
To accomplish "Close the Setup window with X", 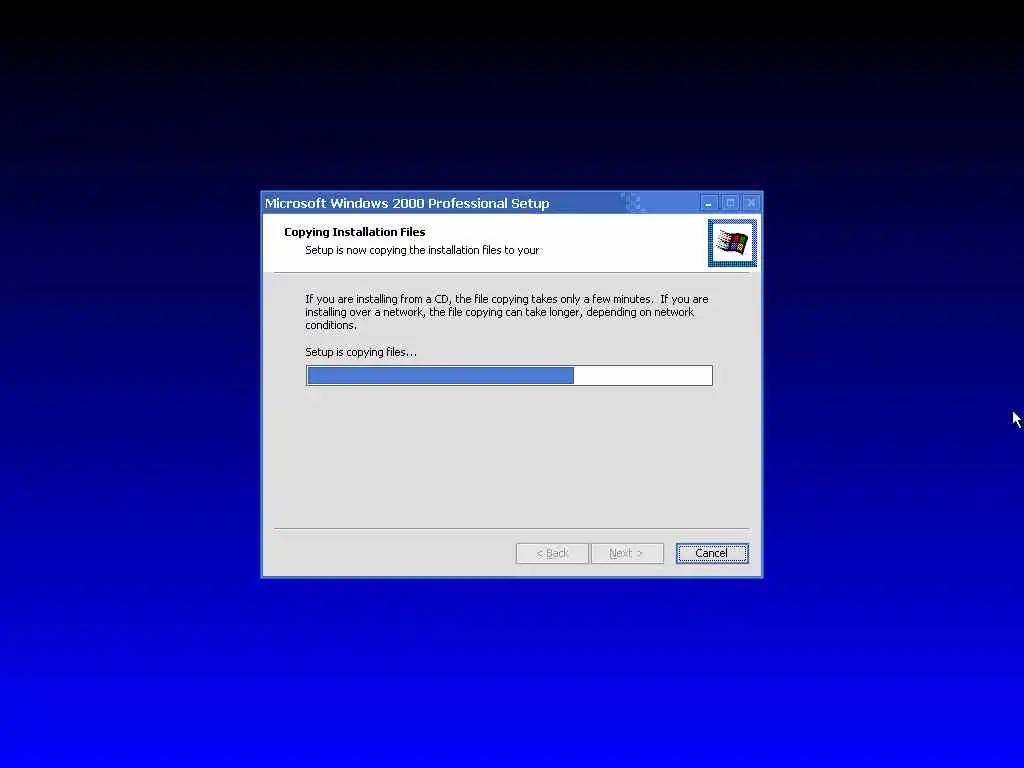I will pos(752,203).
